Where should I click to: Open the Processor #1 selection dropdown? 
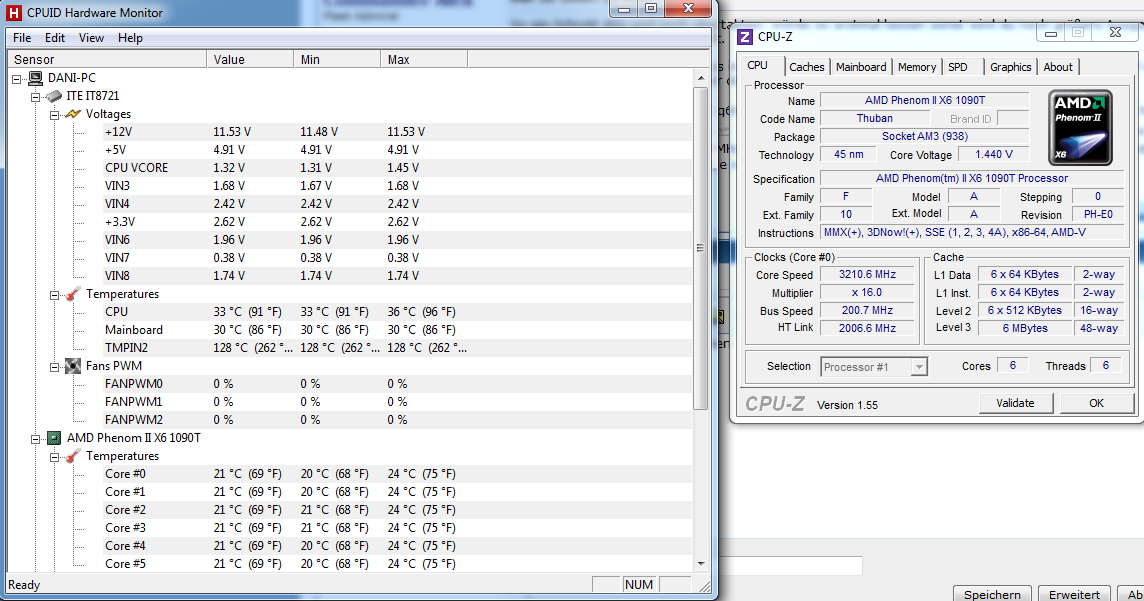[x=919, y=367]
